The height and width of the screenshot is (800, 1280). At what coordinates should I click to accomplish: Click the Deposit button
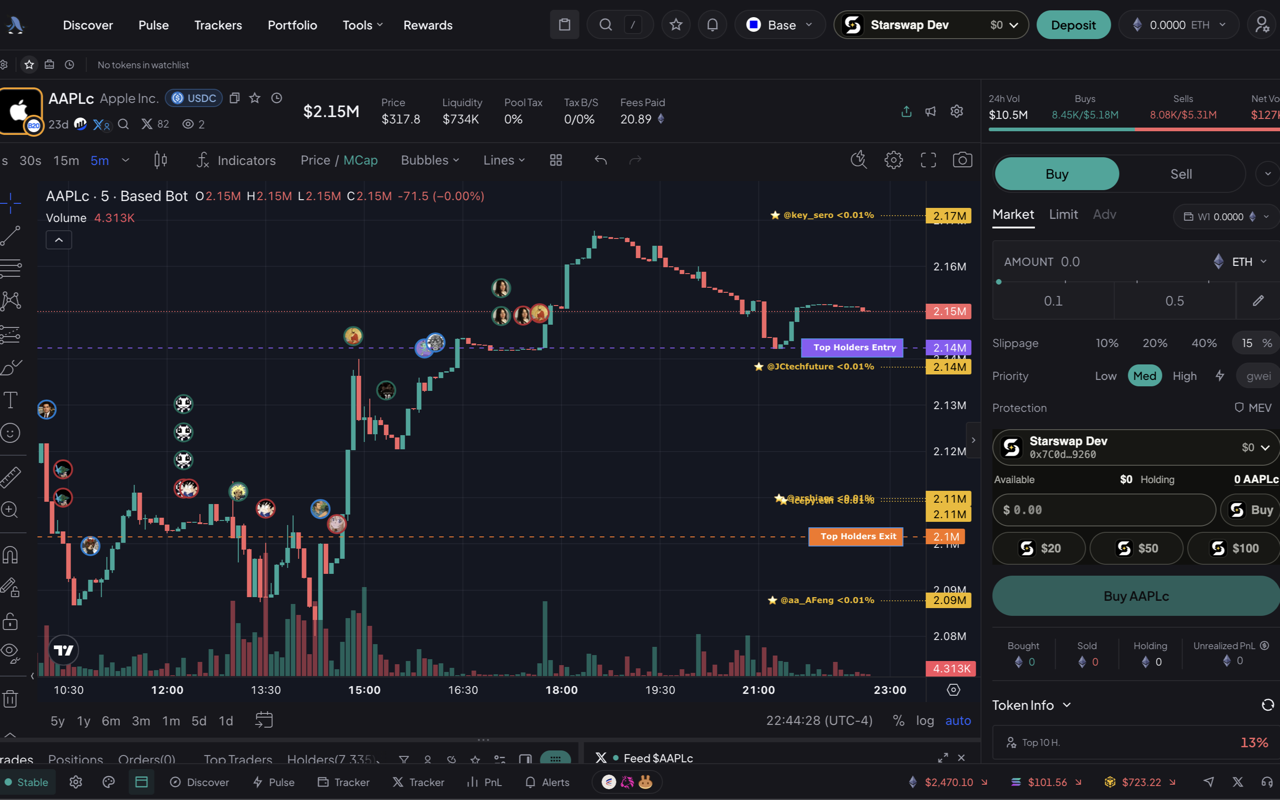point(1073,25)
